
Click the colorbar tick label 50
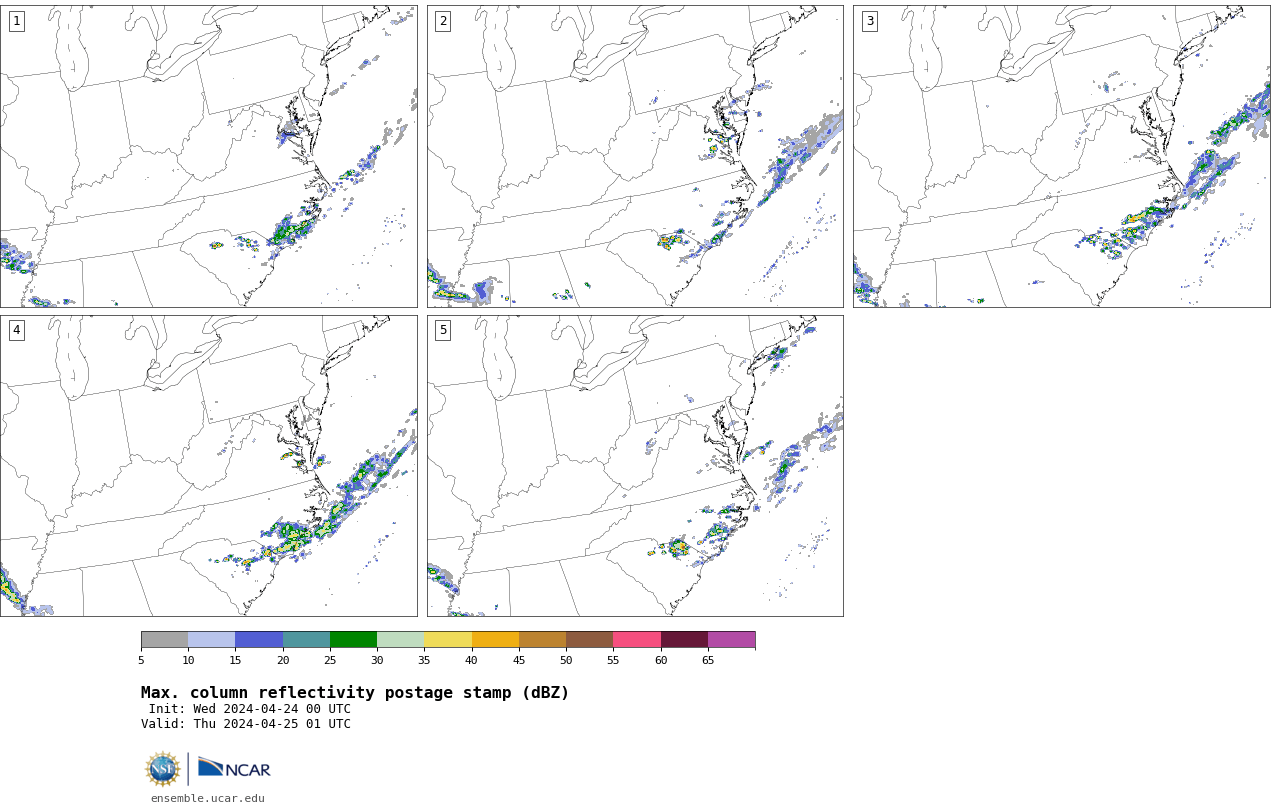pyautogui.click(x=566, y=660)
